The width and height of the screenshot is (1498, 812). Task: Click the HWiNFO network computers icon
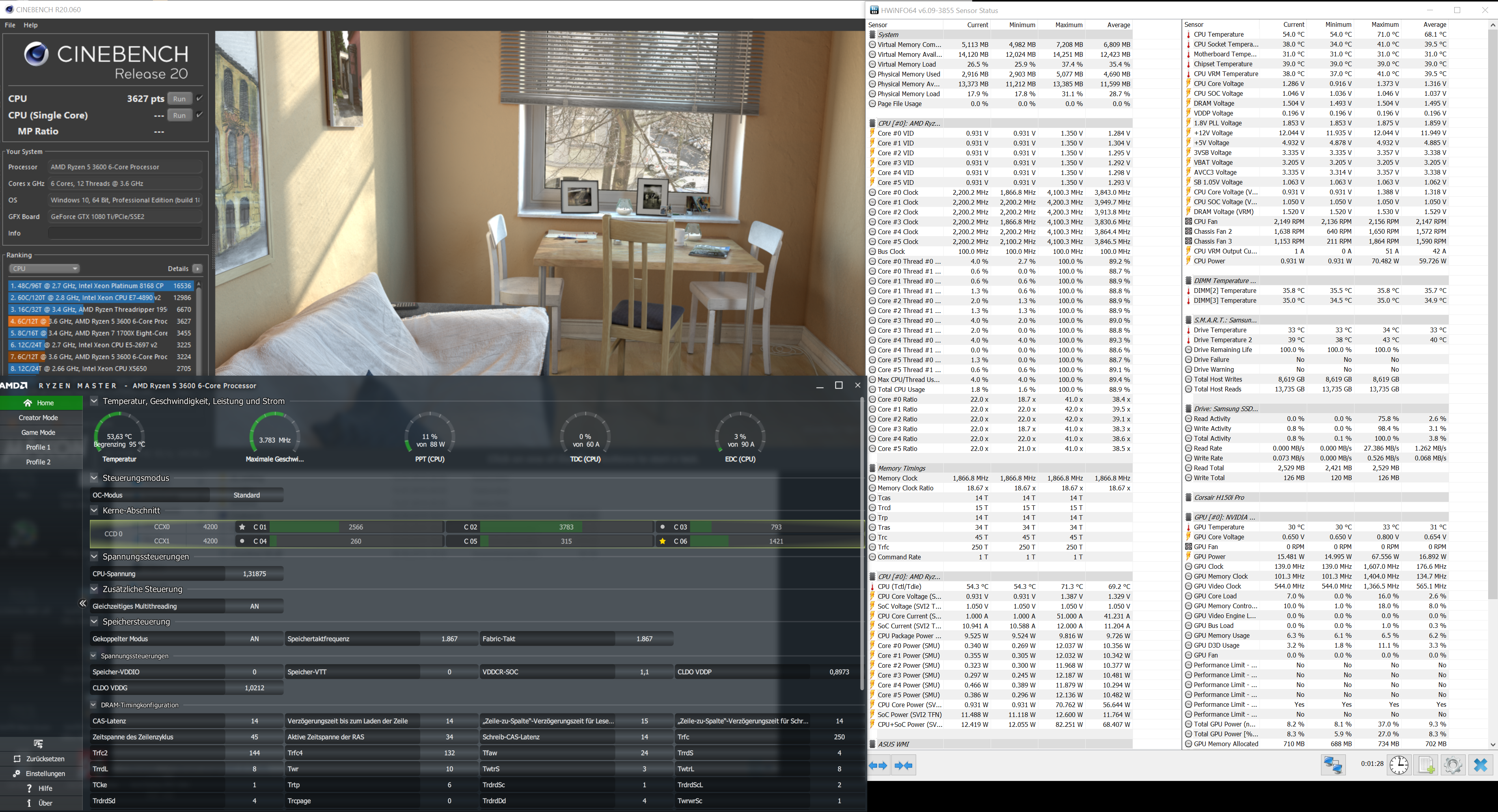pyautogui.click(x=1333, y=764)
